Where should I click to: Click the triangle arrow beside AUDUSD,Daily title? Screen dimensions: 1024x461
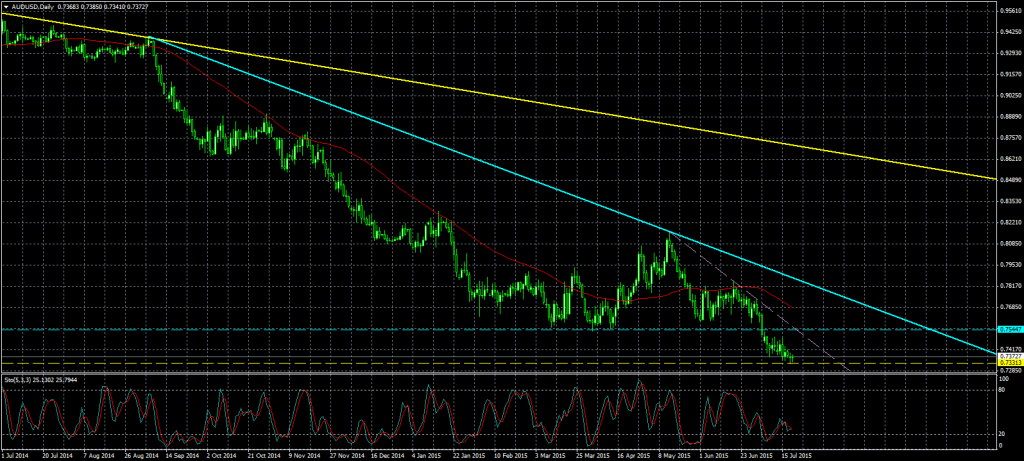(x=5, y=7)
